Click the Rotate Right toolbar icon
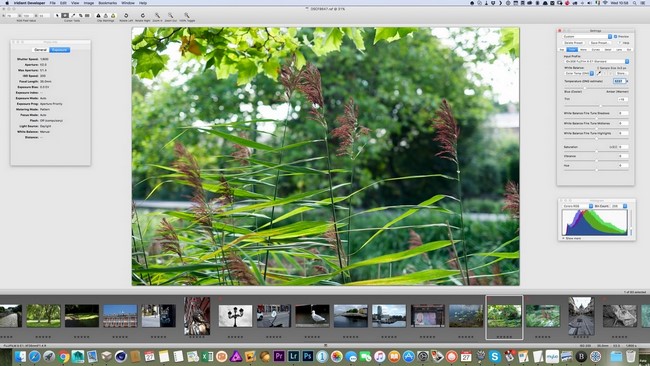This screenshot has width=650, height=366. click(143, 15)
